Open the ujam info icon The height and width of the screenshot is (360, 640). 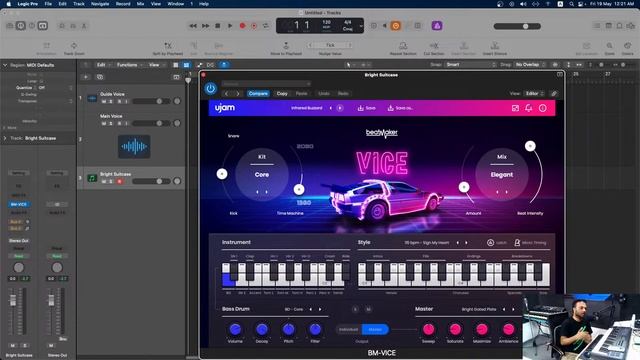point(542,108)
